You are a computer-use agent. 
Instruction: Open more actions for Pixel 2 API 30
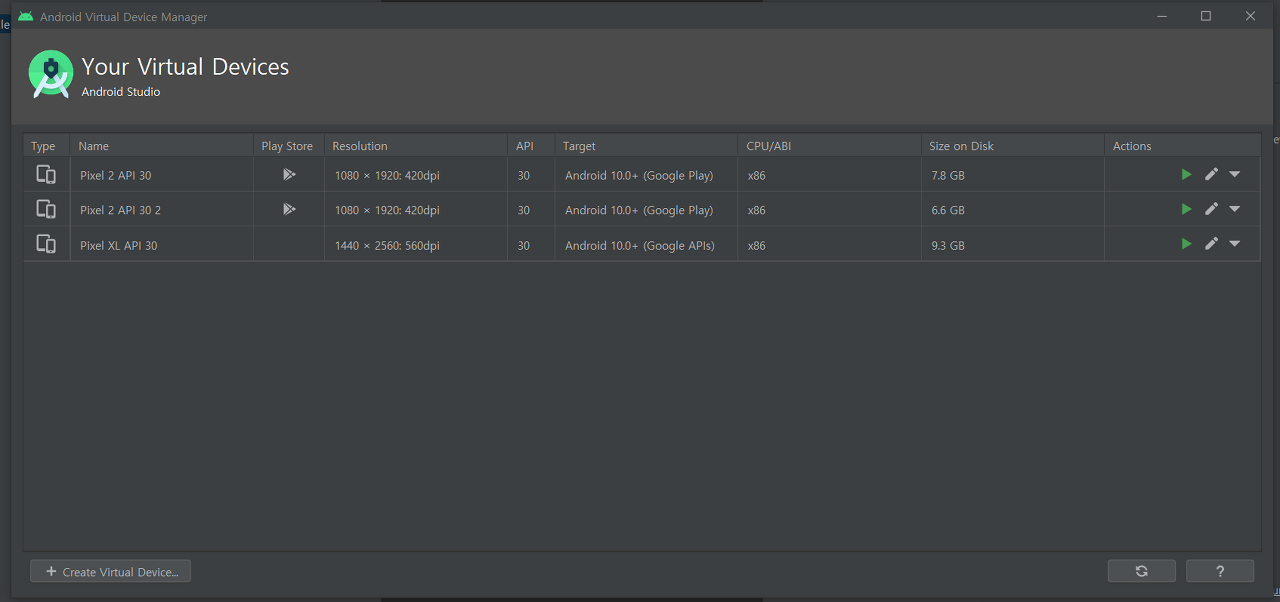click(x=1235, y=175)
